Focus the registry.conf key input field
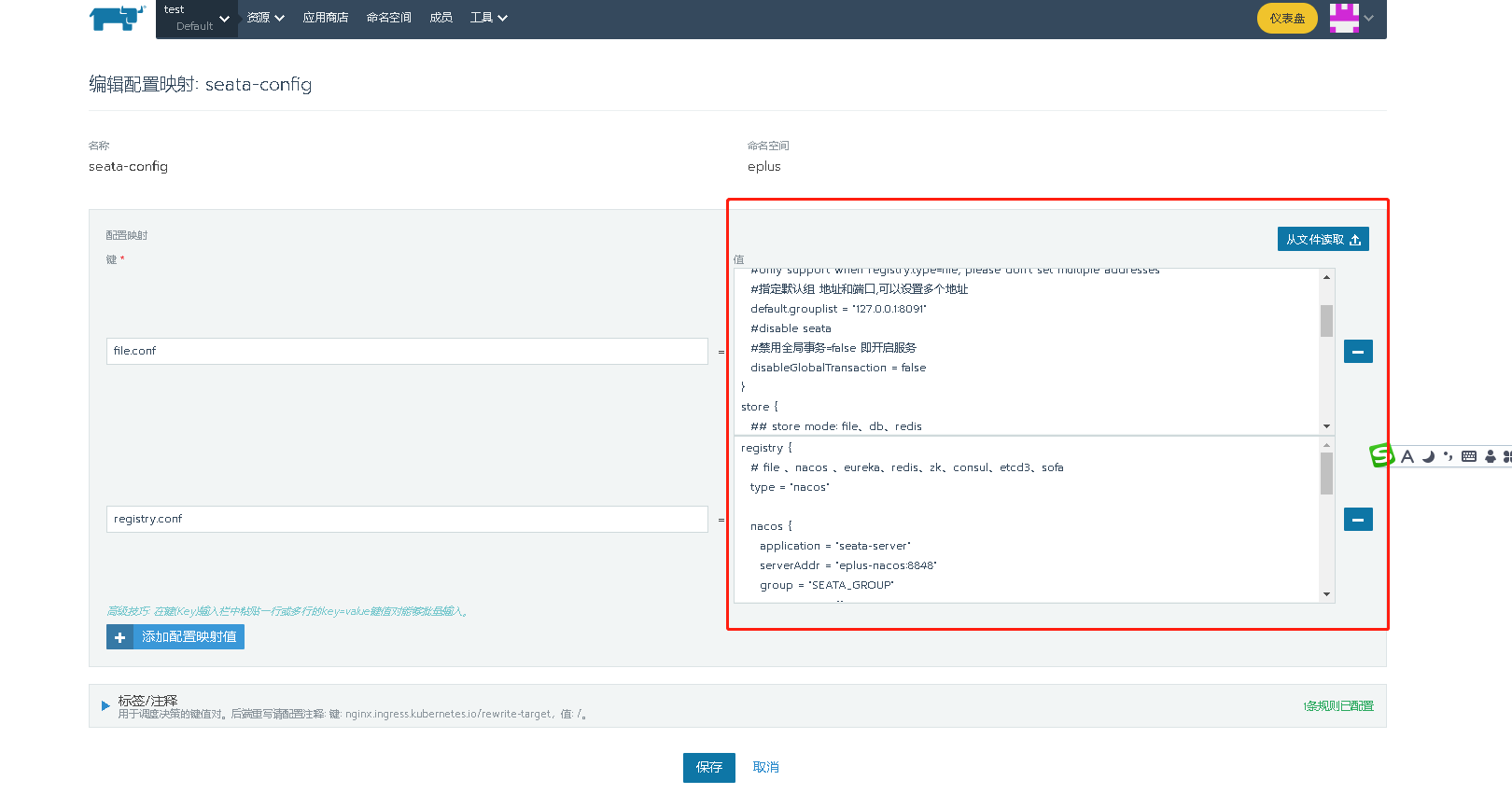Screen dimensions: 1512x794 point(407,519)
